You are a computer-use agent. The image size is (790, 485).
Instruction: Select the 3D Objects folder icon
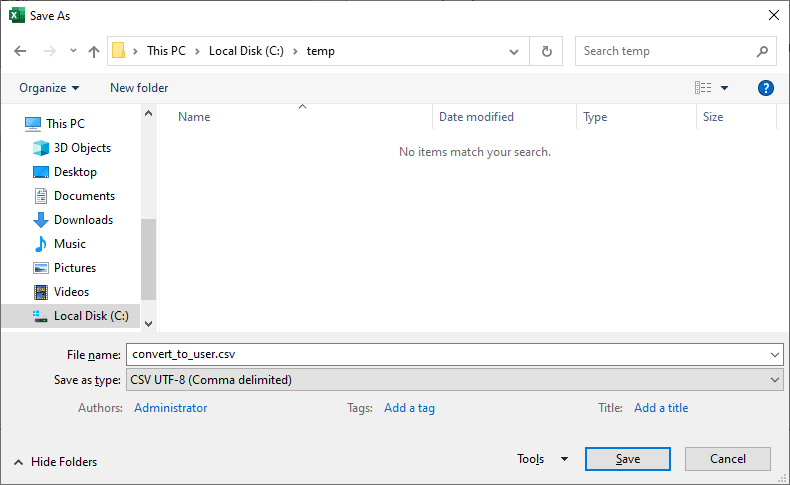click(41, 148)
